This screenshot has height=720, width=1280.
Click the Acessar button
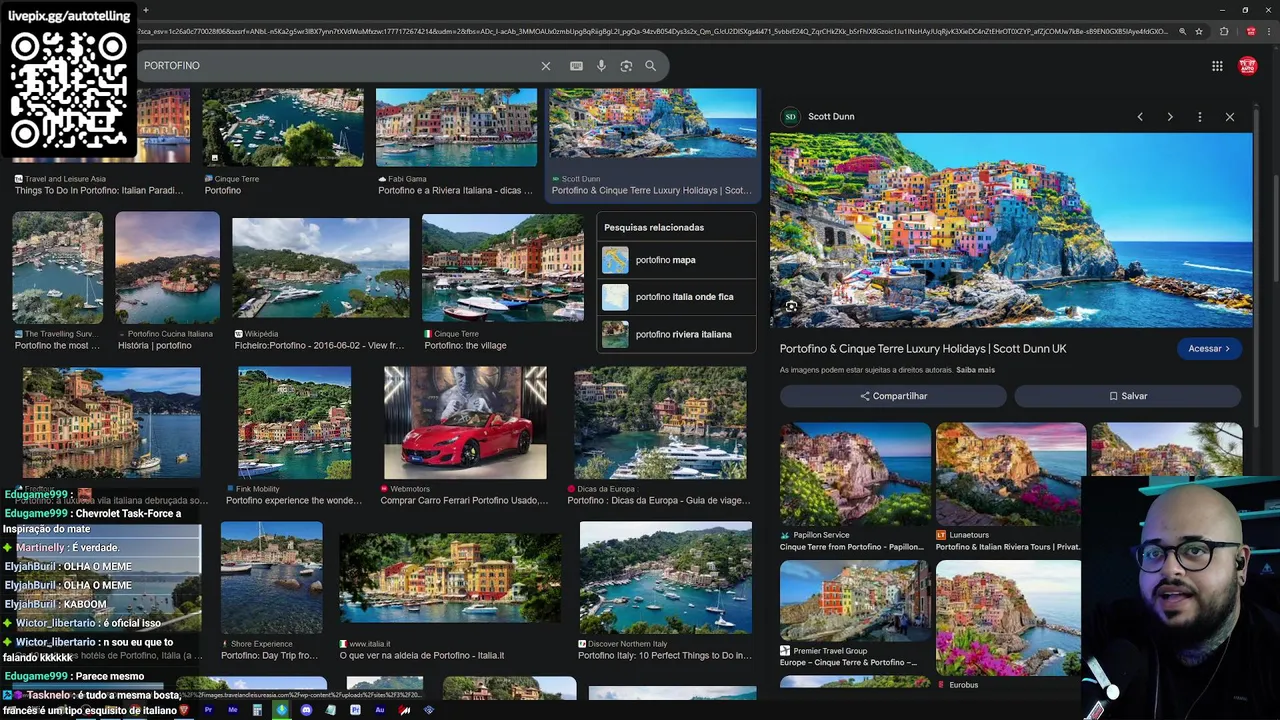[1209, 349]
